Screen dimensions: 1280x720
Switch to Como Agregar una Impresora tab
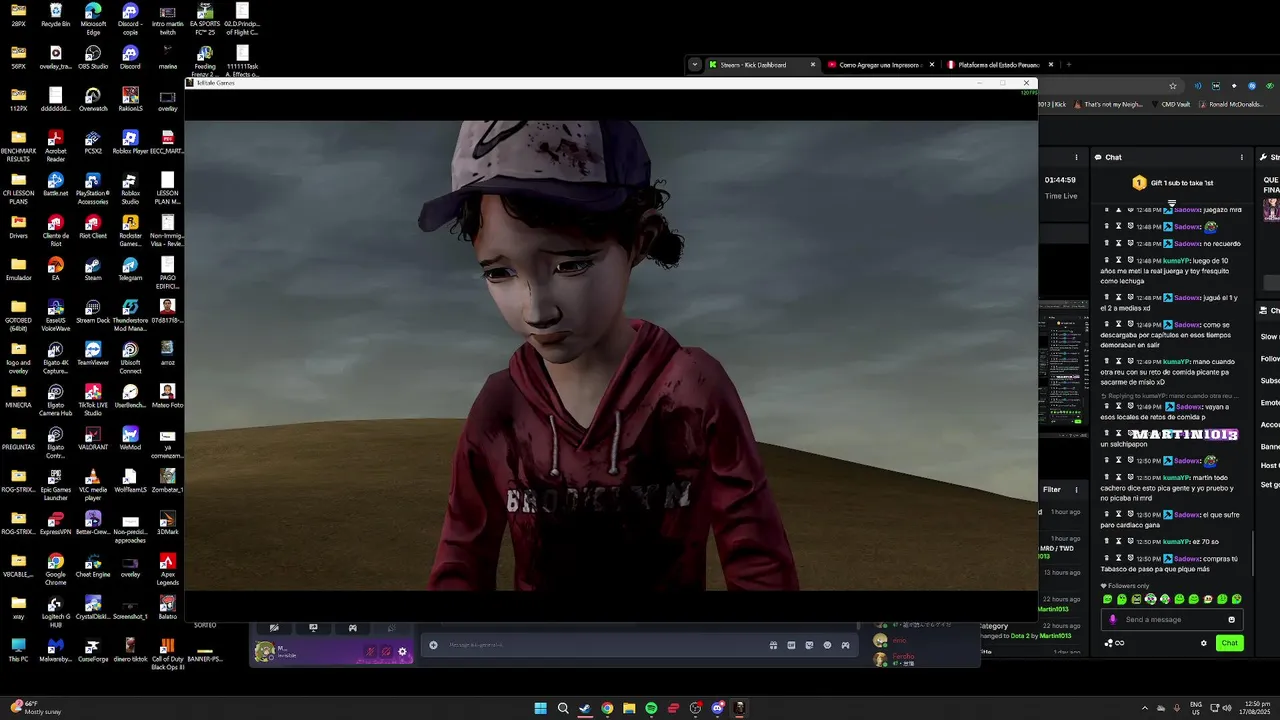coord(880,64)
